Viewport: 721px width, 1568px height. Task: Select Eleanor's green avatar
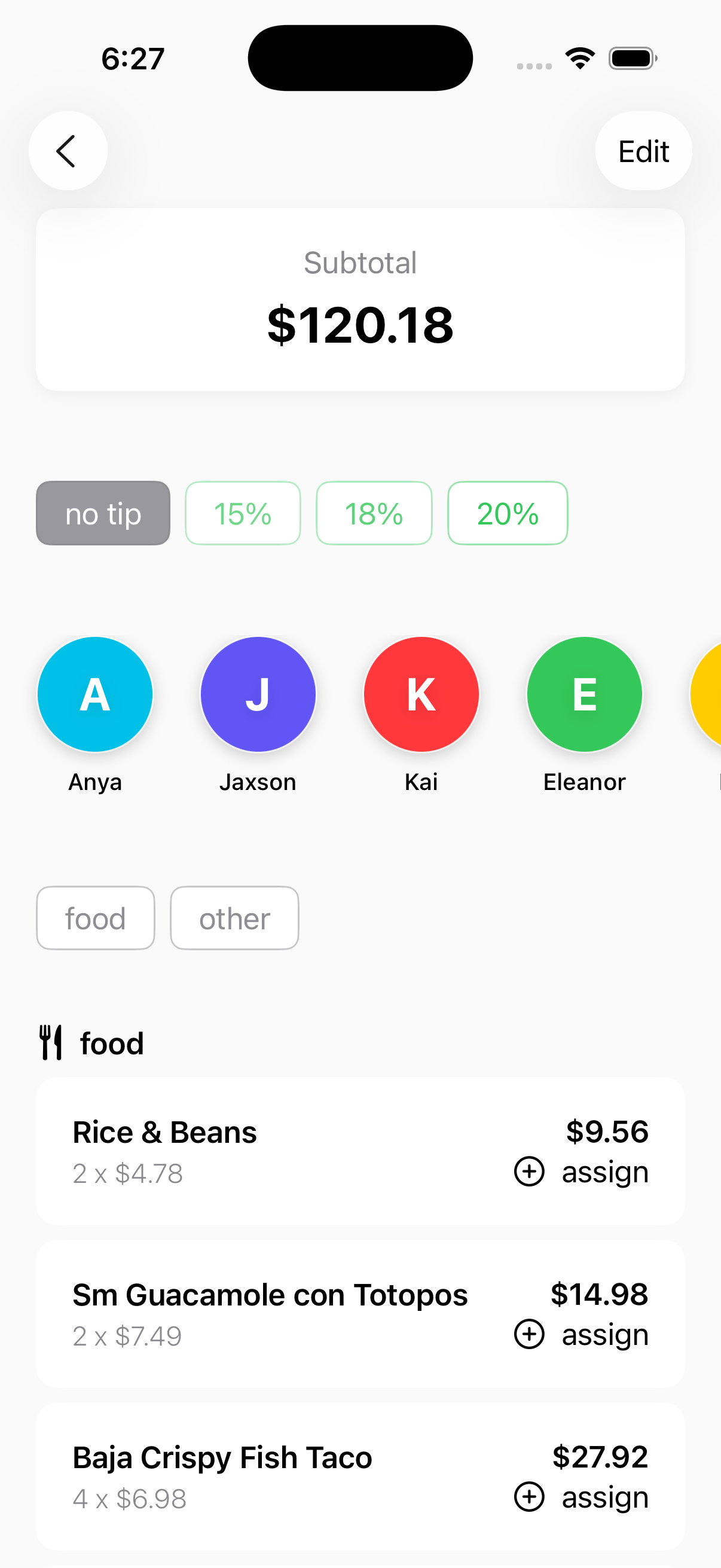coord(584,694)
